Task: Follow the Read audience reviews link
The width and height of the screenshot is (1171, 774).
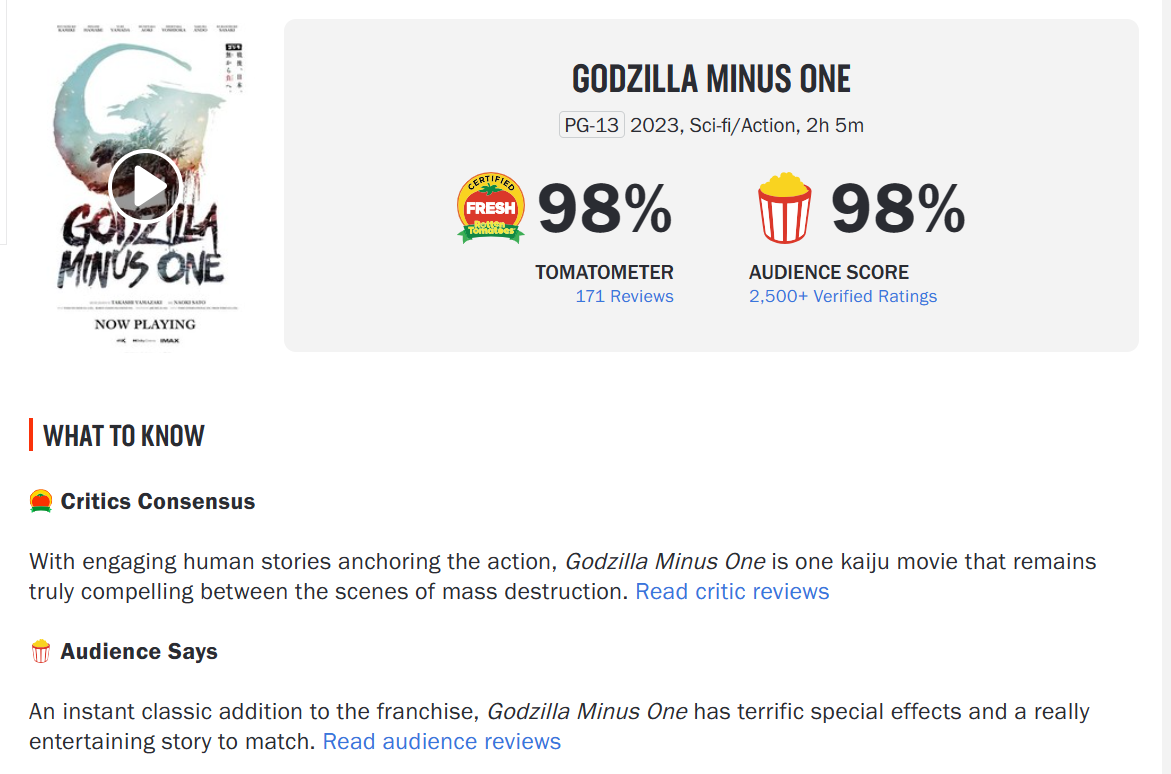Action: pyautogui.click(x=442, y=741)
